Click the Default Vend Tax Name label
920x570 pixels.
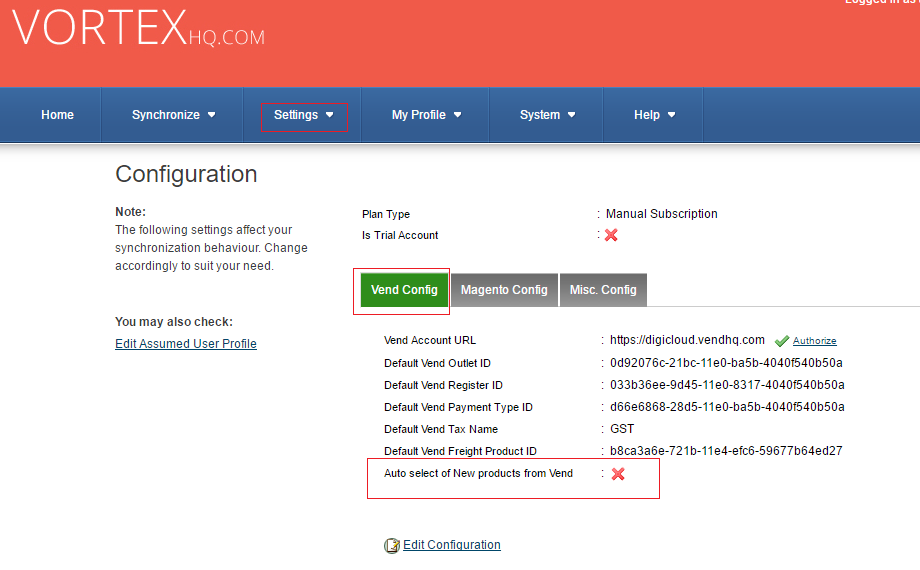pyautogui.click(x=441, y=430)
